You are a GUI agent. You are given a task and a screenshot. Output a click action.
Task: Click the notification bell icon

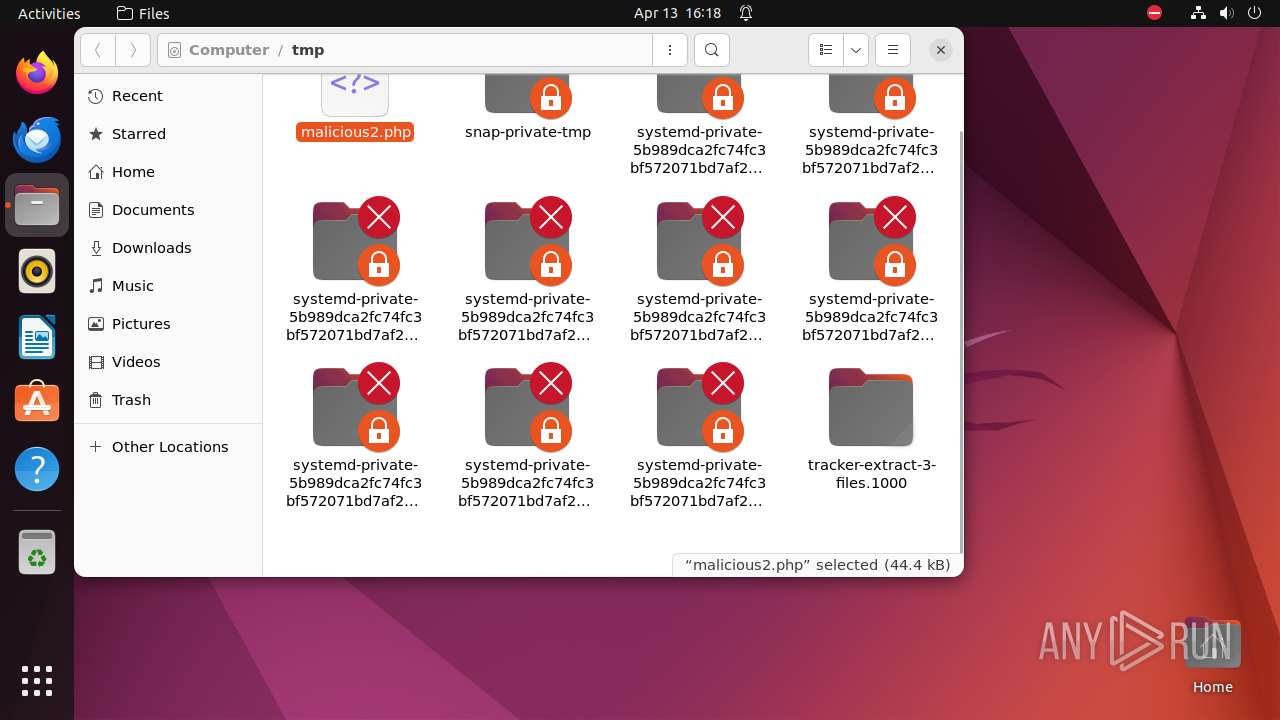click(x=746, y=13)
